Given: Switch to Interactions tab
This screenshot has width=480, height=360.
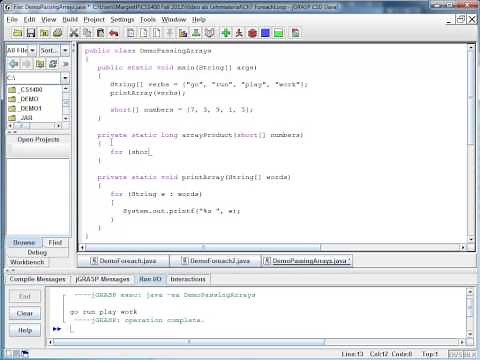Looking at the screenshot, I should [x=188, y=279].
